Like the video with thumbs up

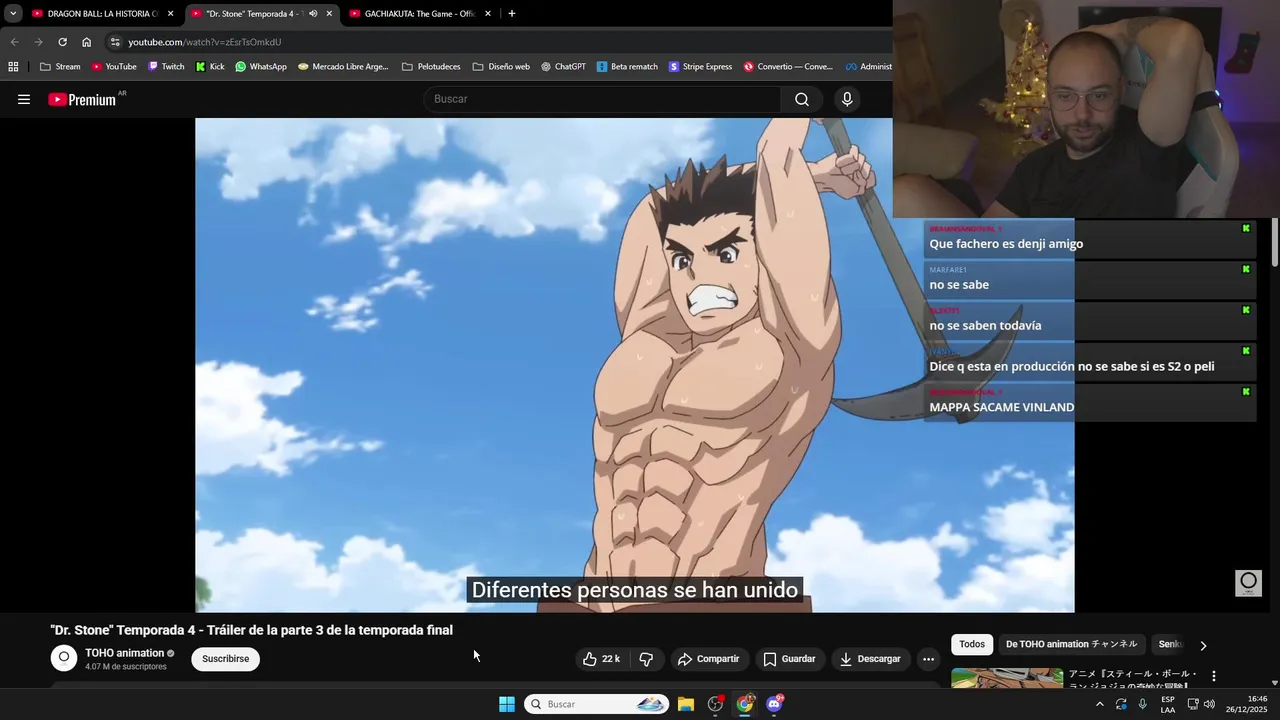(602, 659)
